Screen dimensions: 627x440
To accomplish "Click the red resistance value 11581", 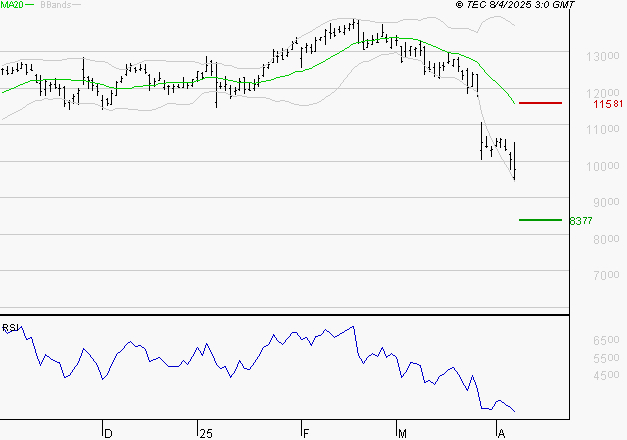I will coord(608,104).
